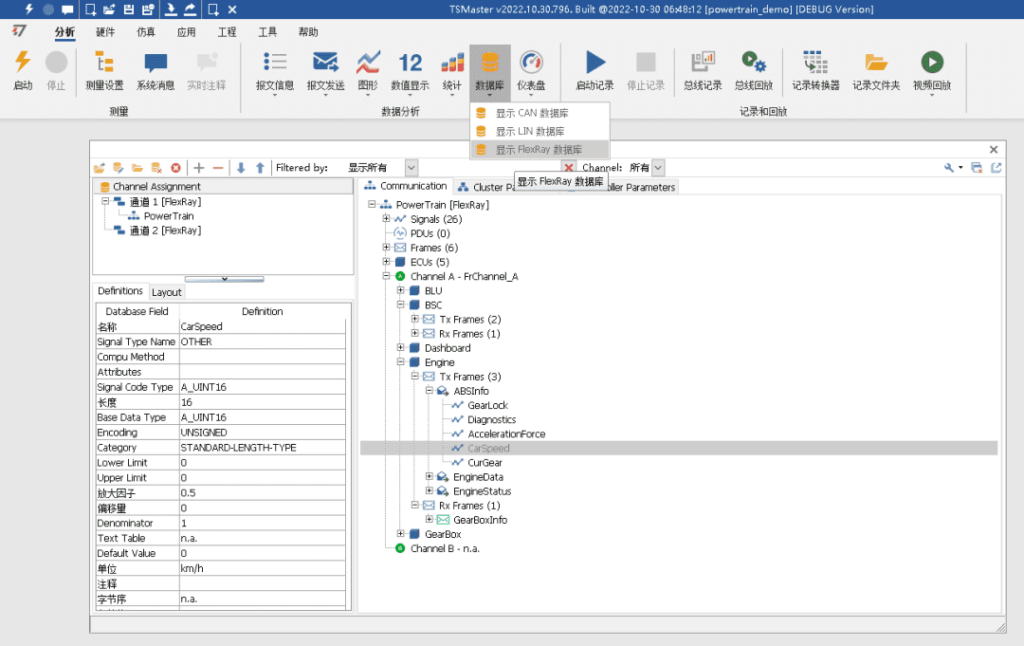Image resolution: width=1024 pixels, height=646 pixels.
Task: Collapse the Channel A - FrChannel_A node
Action: tap(386, 276)
